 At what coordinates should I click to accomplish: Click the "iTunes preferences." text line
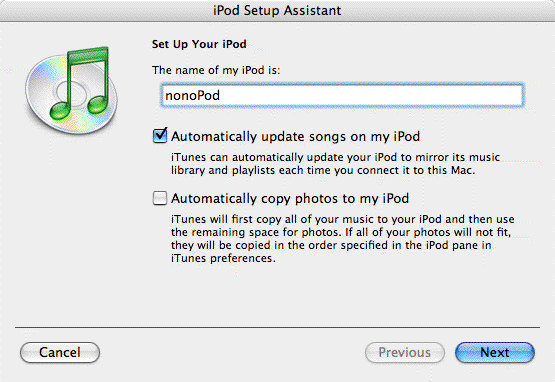click(x=223, y=258)
